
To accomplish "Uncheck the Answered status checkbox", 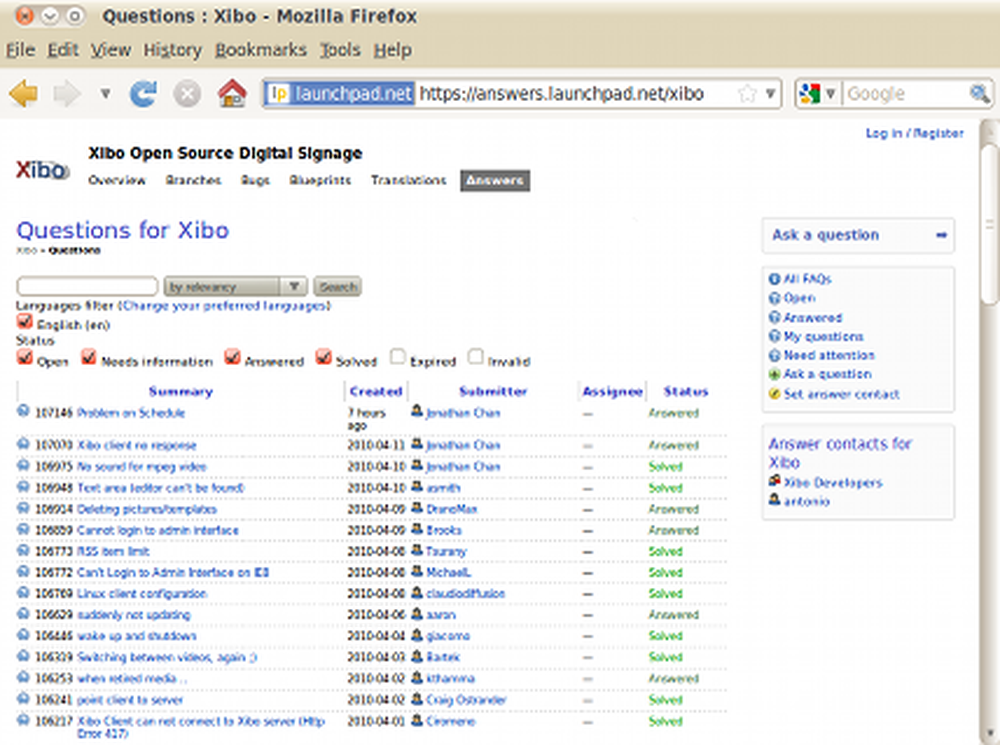I will pyautogui.click(x=232, y=357).
